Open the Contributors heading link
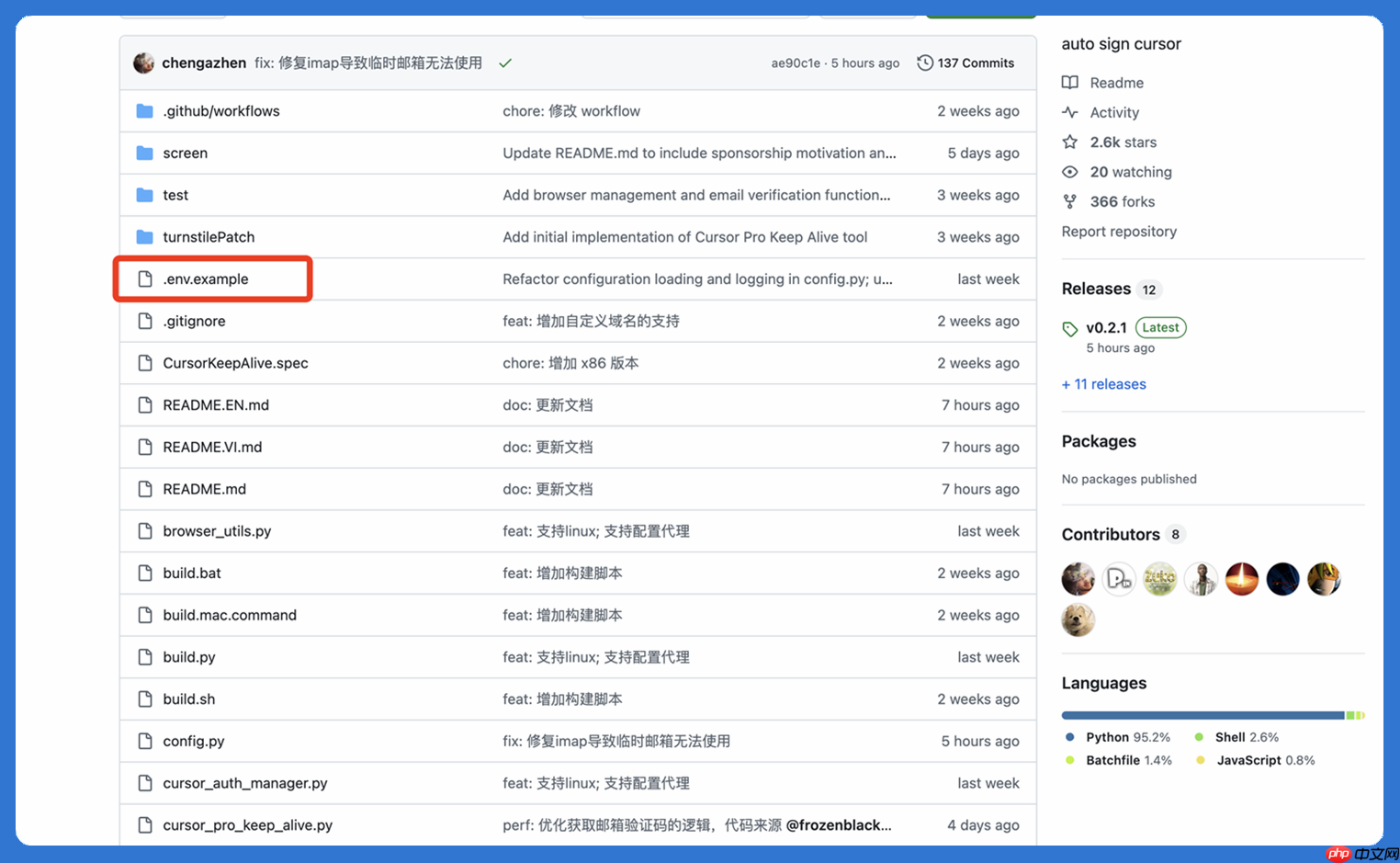Viewport: 1400px width, 863px height. click(x=1111, y=535)
